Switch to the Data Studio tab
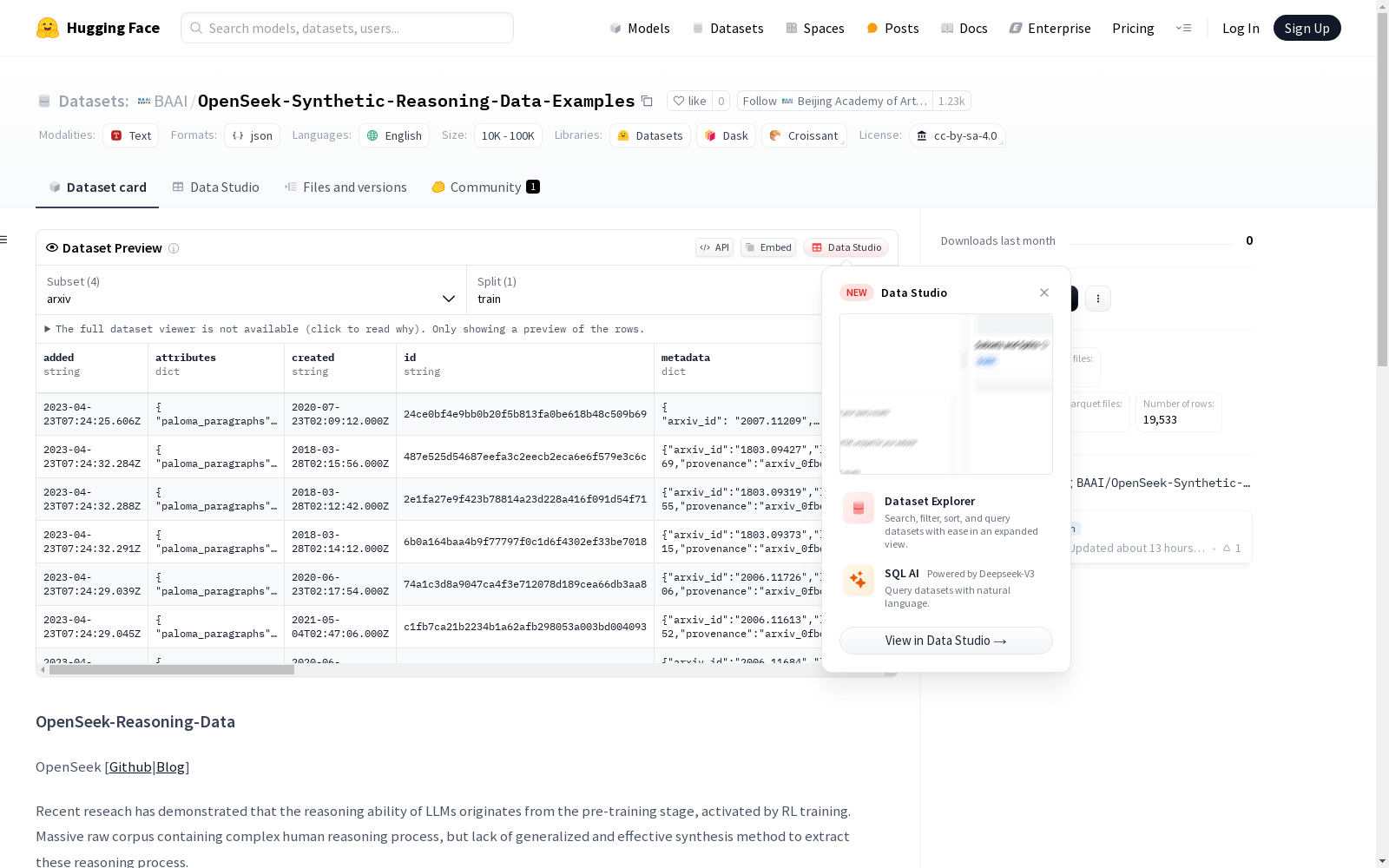 click(x=215, y=187)
